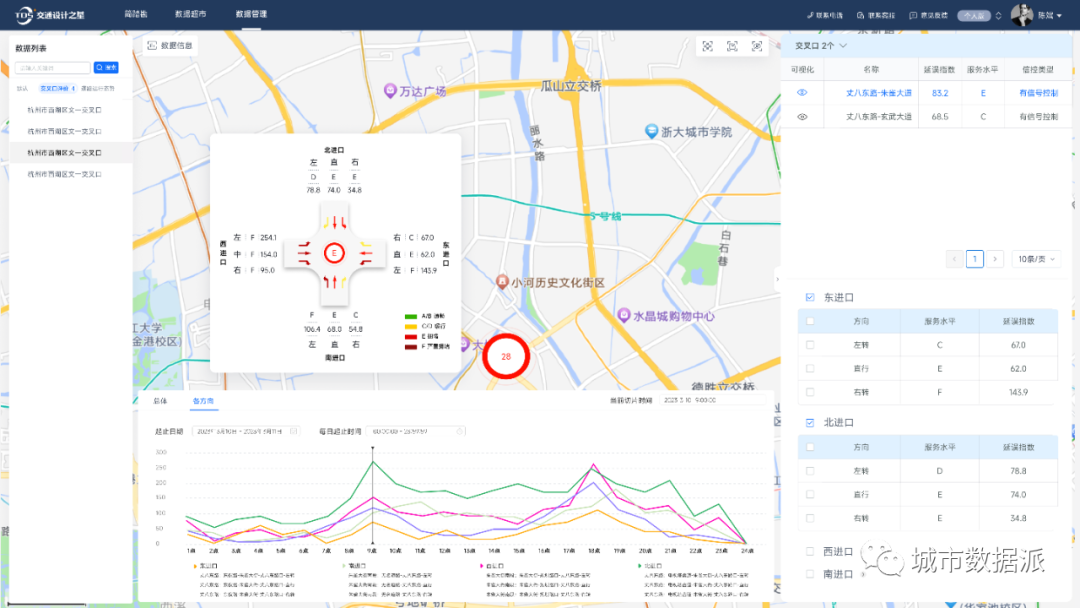The height and width of the screenshot is (608, 1080).
Task: Click the TDS 交通设计之星 logo
Action: pyautogui.click(x=50, y=14)
